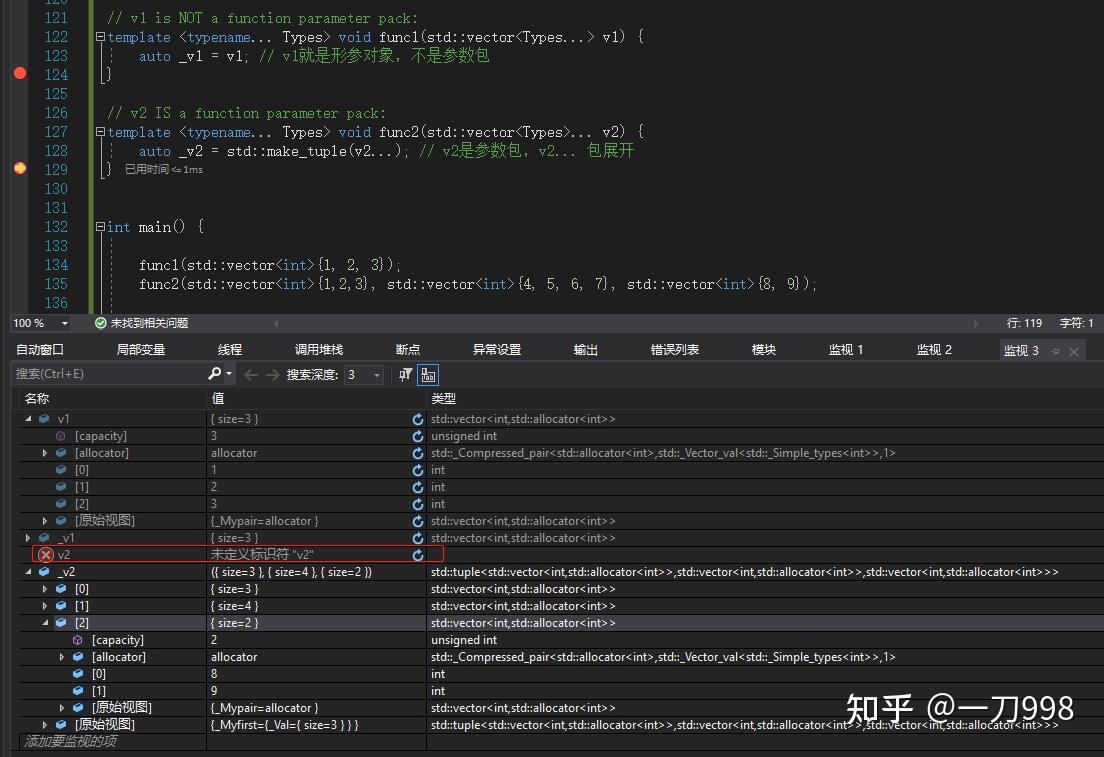Collapse the v1 watch entry
The width and height of the screenshot is (1104, 757).
click(x=28, y=419)
